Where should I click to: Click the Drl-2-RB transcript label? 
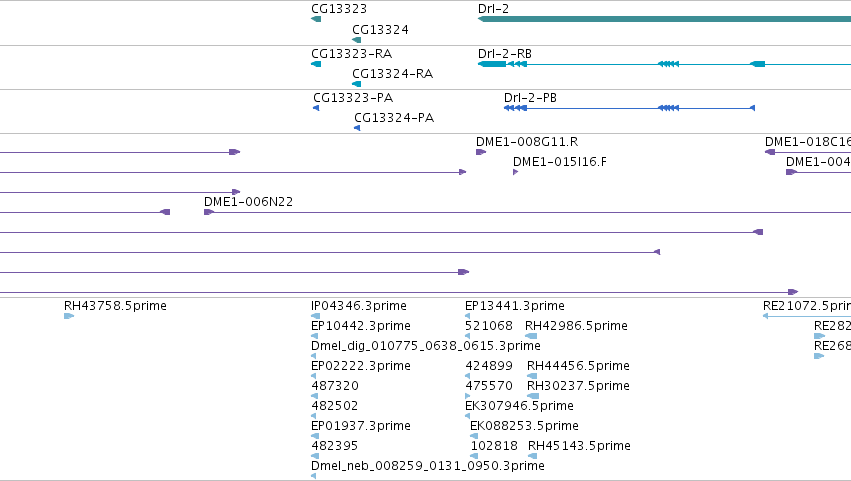point(505,54)
